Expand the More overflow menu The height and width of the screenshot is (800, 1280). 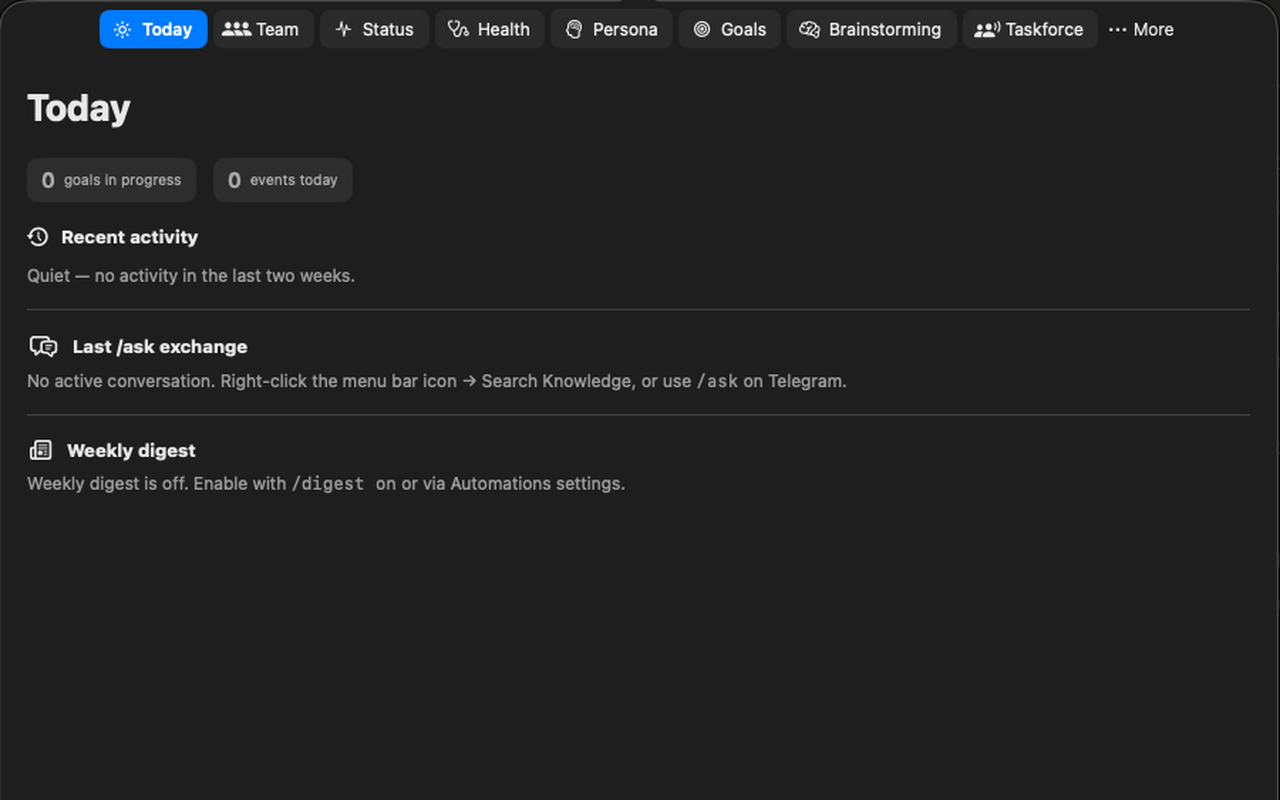(1141, 30)
